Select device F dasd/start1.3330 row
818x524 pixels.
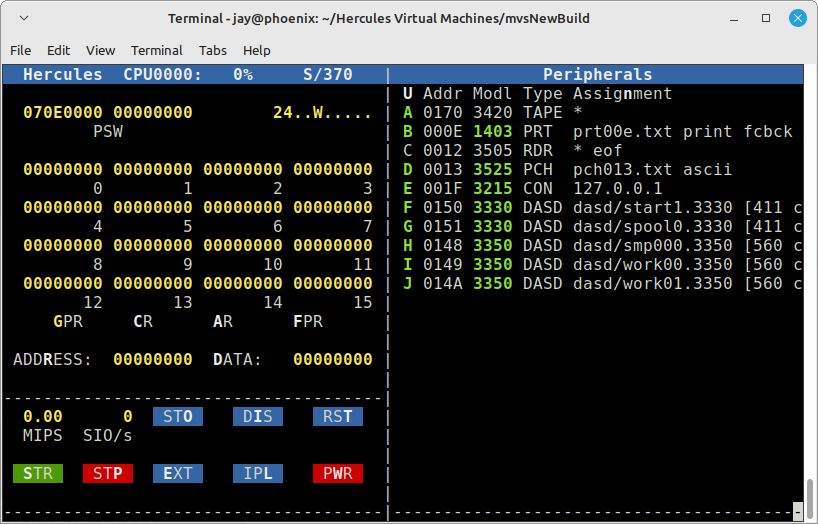pos(603,208)
